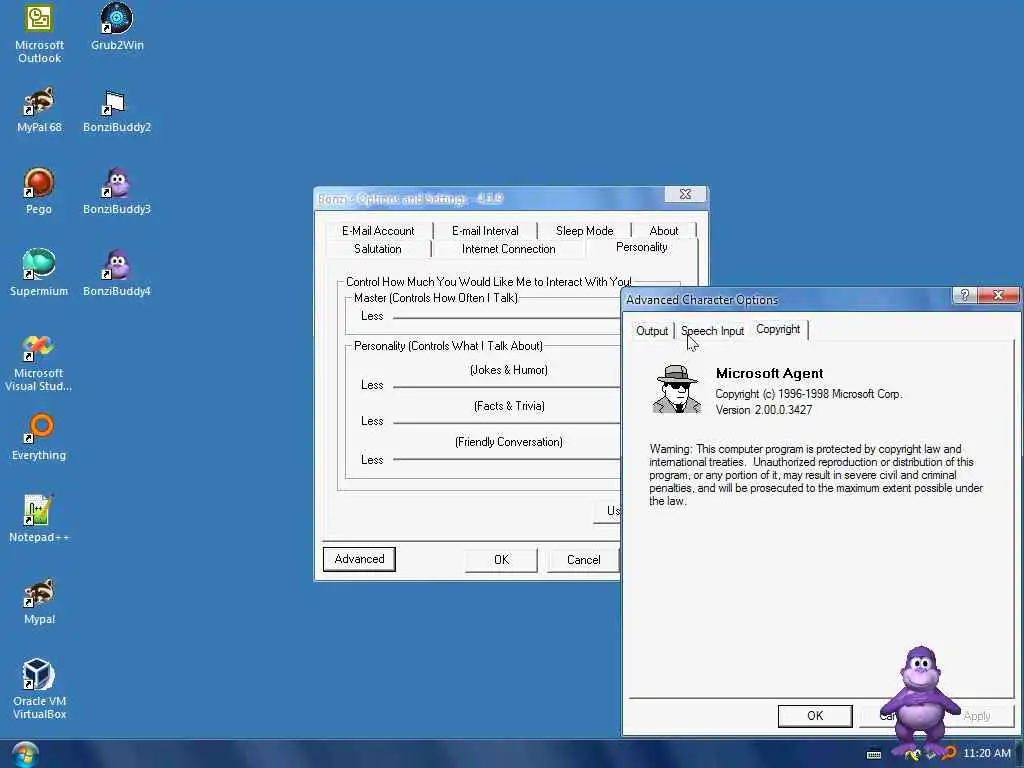This screenshot has width=1024, height=768.
Task: Adjust the Master talk frequency slider
Action: point(506,317)
